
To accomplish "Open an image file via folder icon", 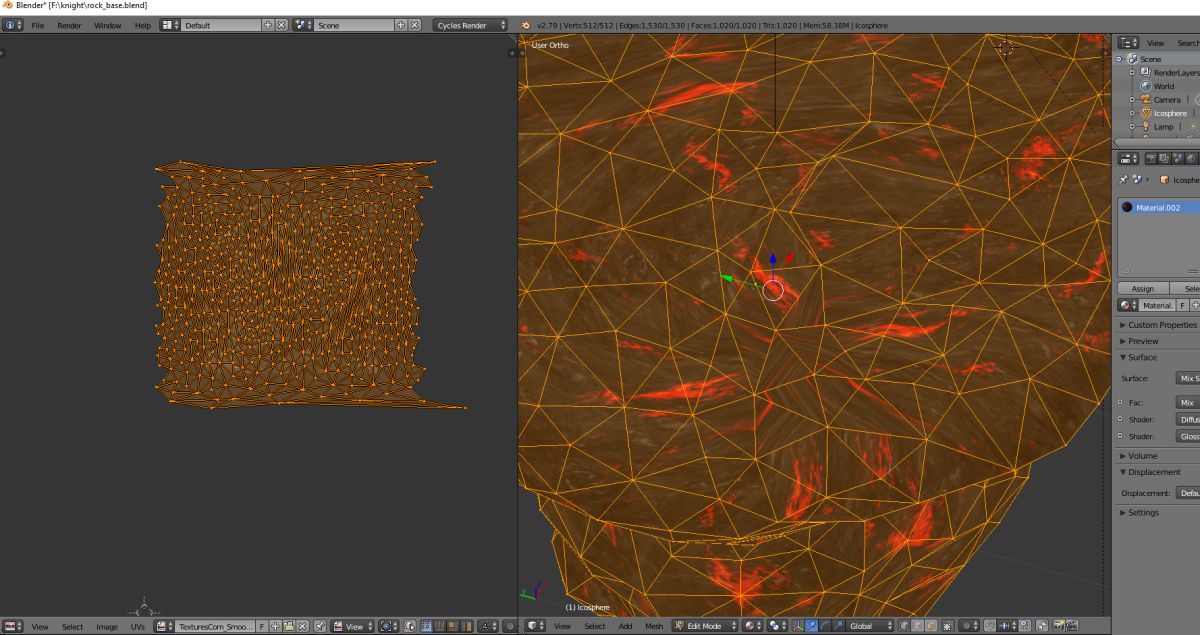I will coord(288,626).
